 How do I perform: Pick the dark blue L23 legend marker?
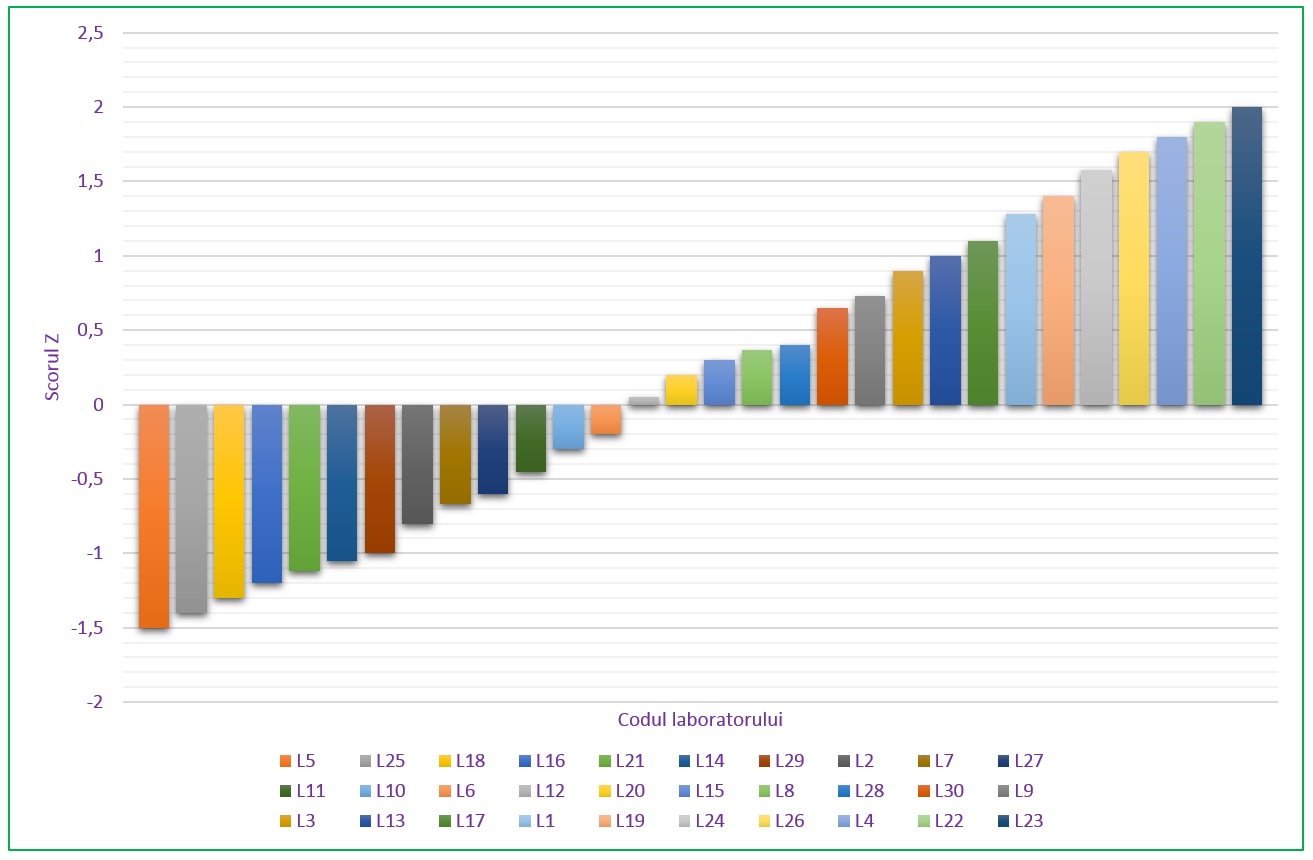click(x=1003, y=822)
